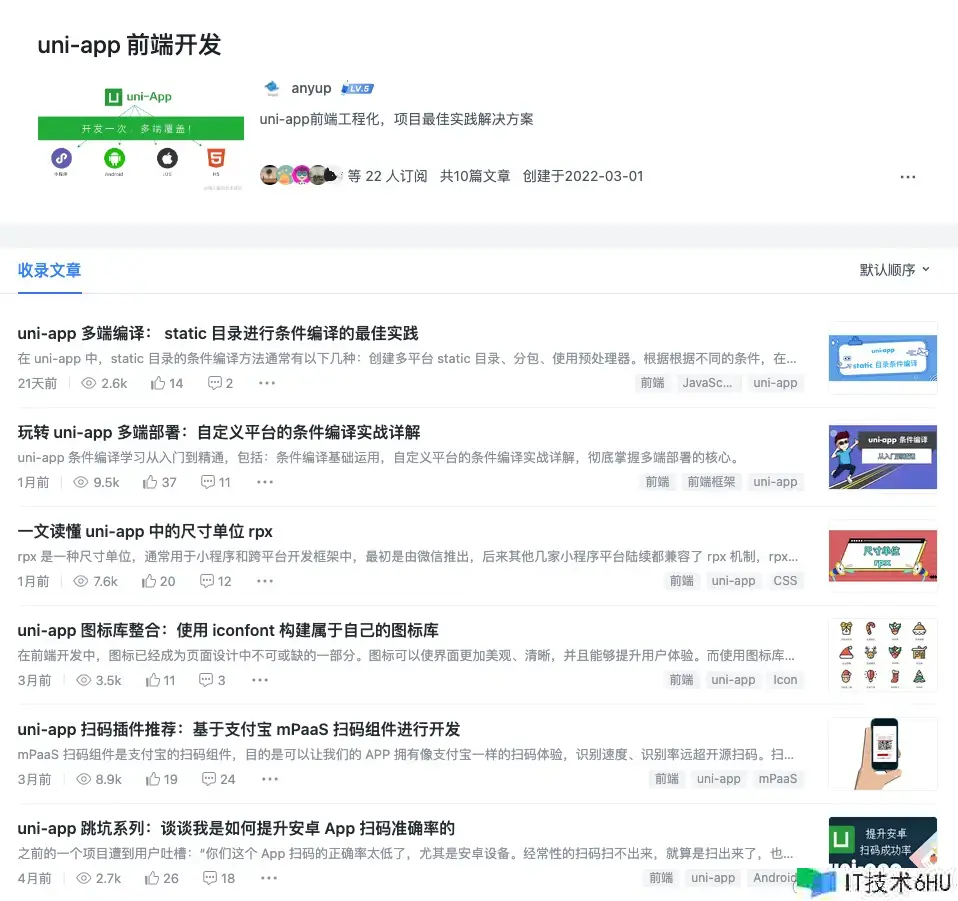Open article about static 目录条件编译

(x=218, y=334)
